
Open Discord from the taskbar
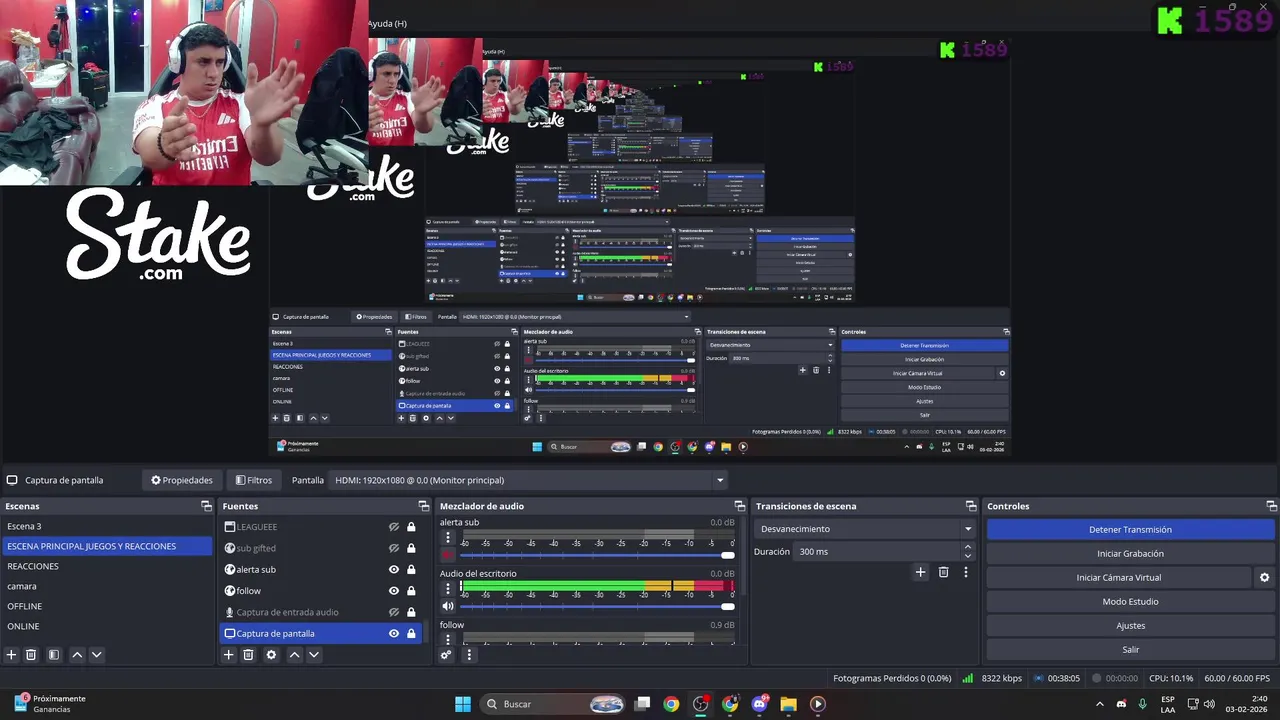(759, 704)
